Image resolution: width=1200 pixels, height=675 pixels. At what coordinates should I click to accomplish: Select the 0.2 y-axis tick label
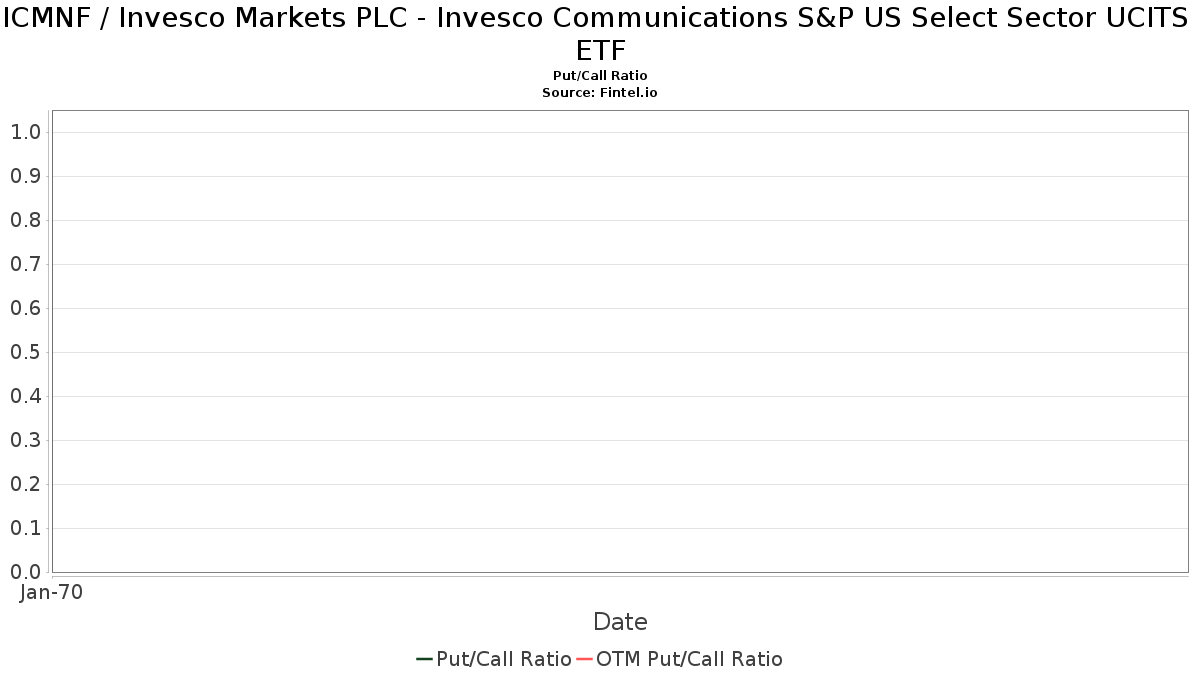[25, 484]
